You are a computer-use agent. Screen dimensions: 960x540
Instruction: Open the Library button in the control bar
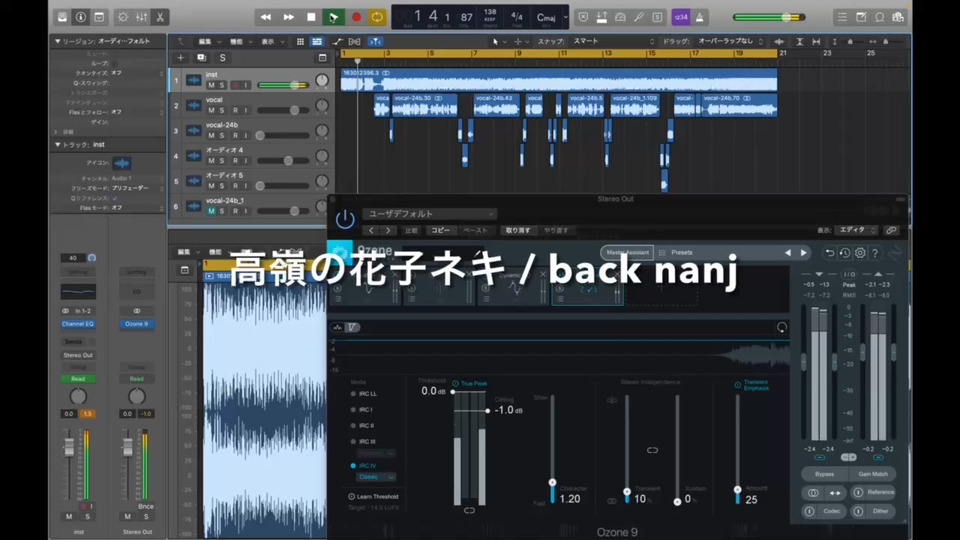point(62,17)
